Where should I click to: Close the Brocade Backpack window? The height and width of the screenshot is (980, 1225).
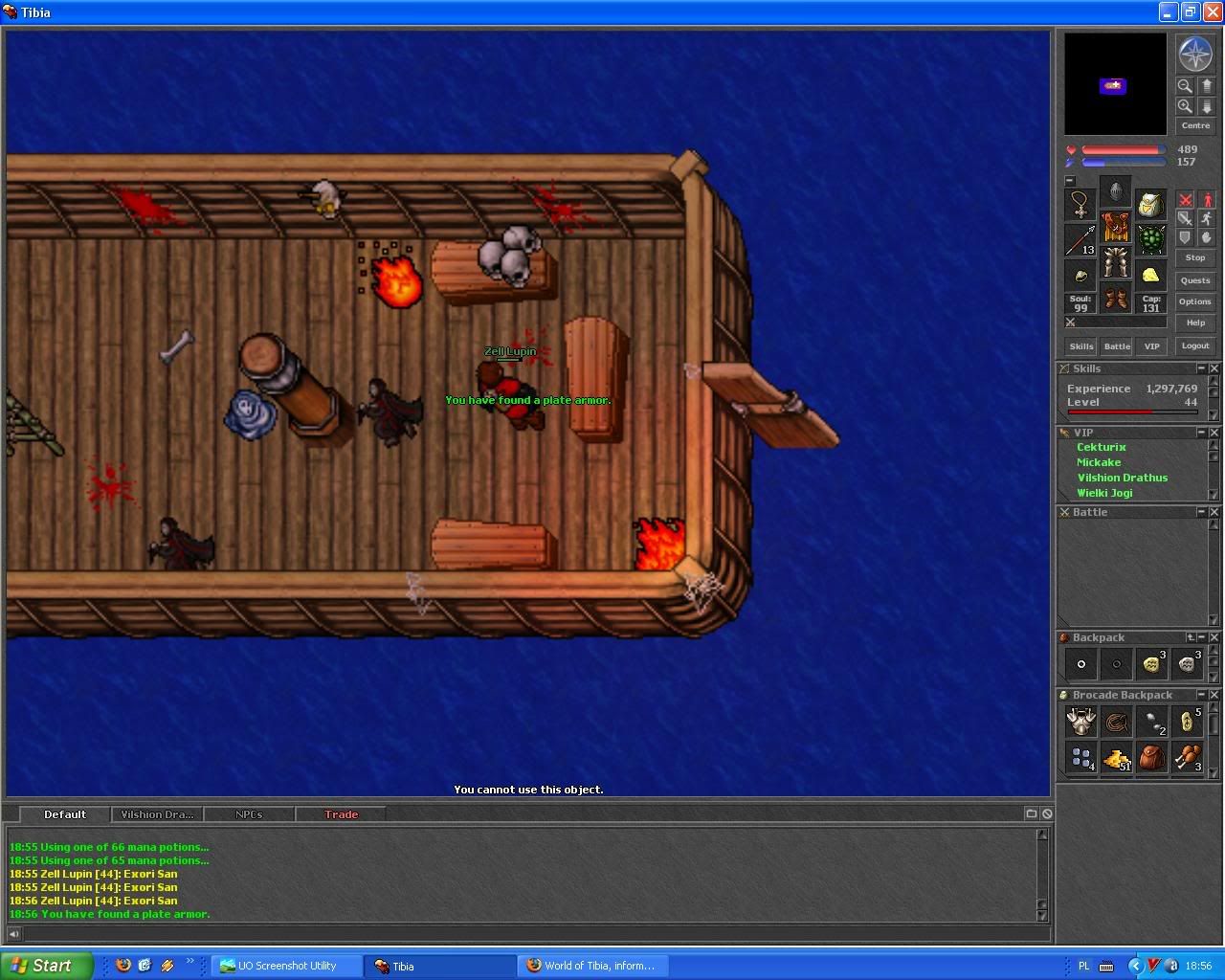click(x=1214, y=695)
